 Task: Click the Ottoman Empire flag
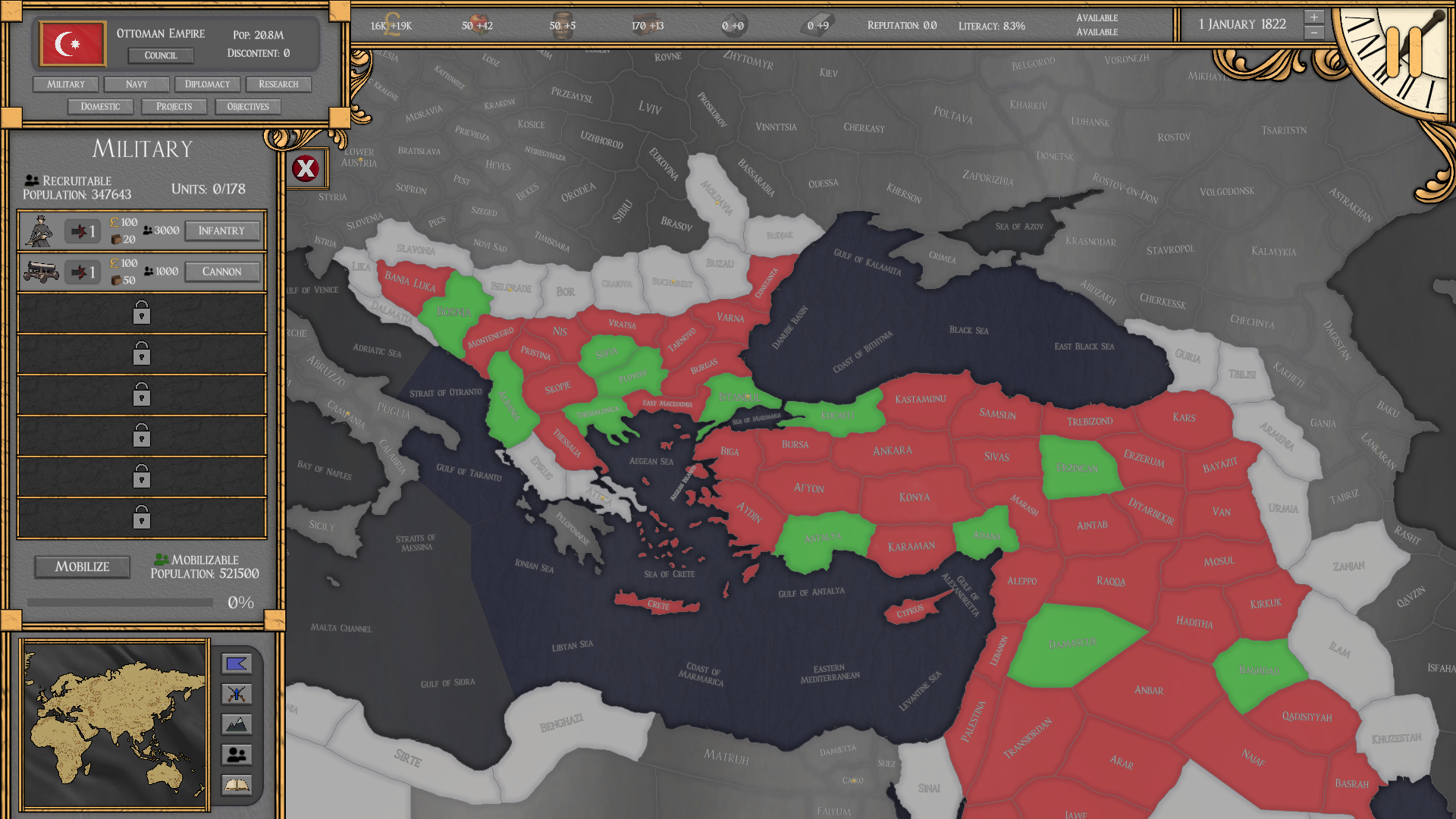tap(73, 44)
